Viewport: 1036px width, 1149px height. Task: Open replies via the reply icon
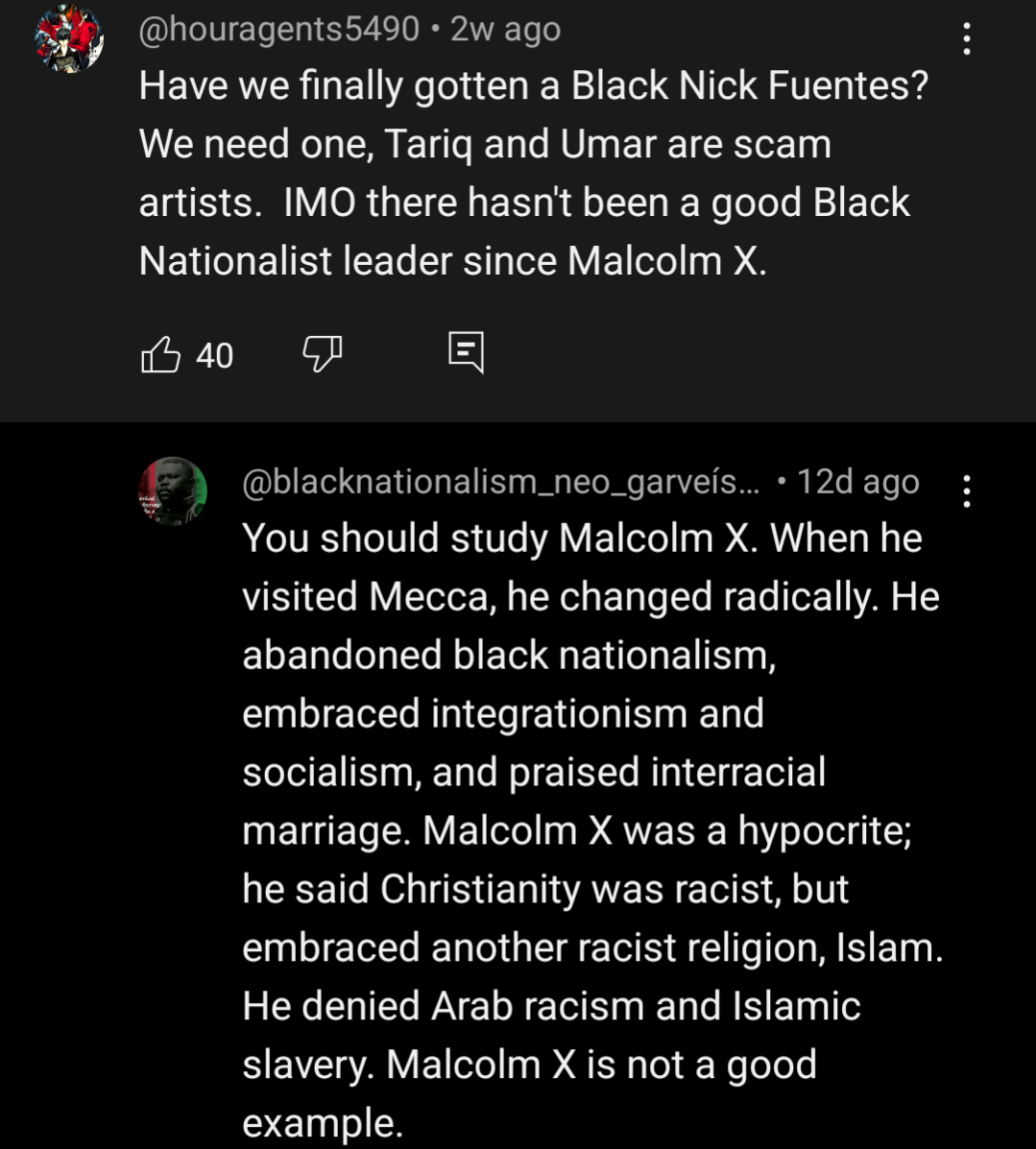point(467,353)
